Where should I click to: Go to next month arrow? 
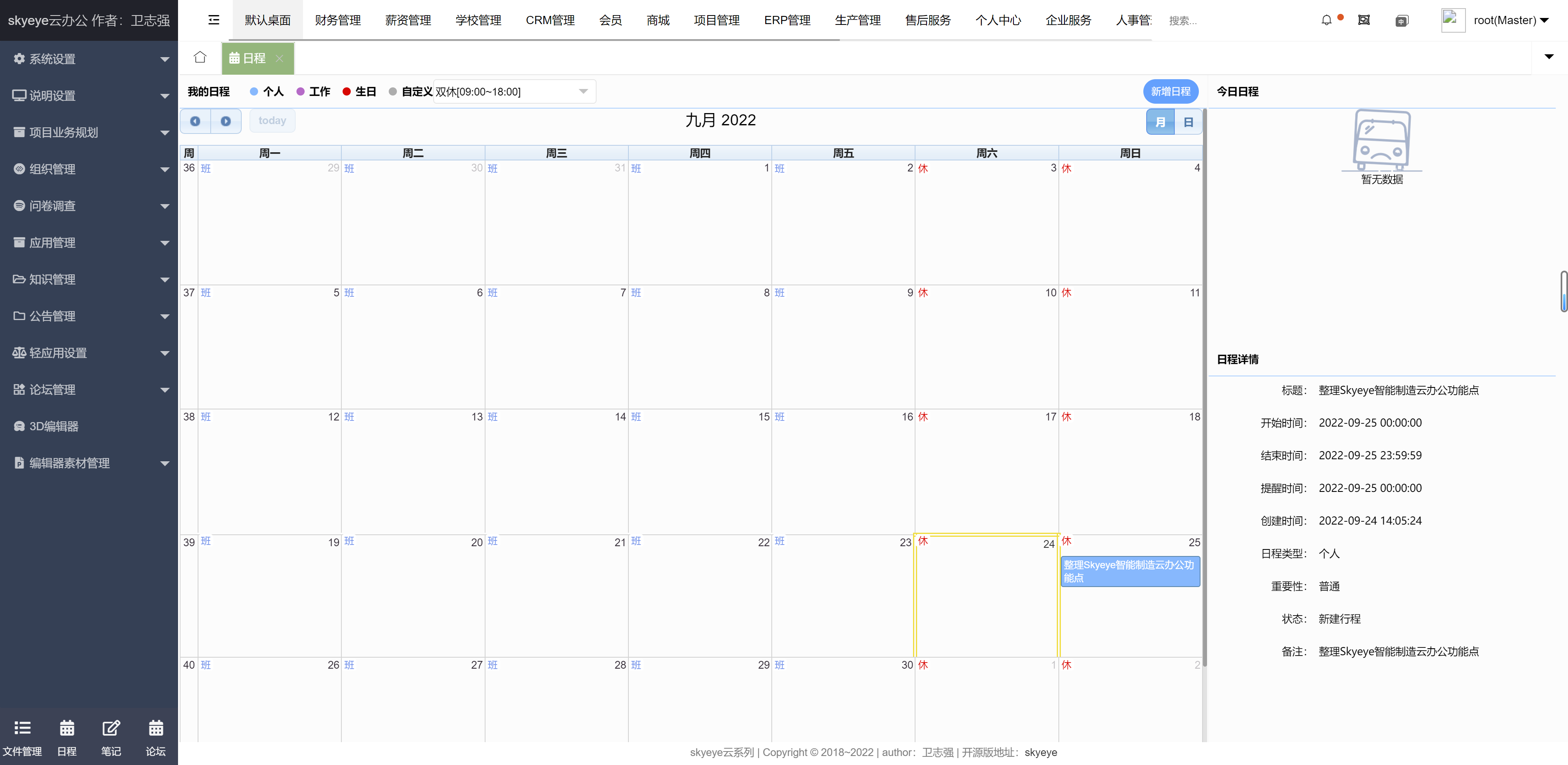click(226, 121)
